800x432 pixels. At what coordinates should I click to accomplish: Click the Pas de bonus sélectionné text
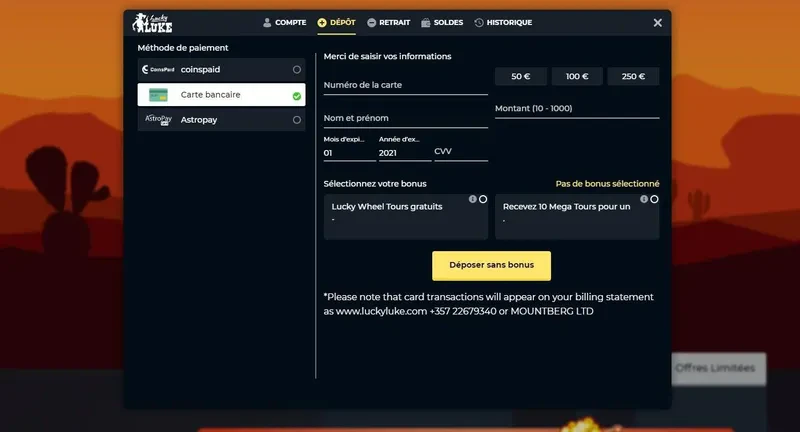(607, 184)
